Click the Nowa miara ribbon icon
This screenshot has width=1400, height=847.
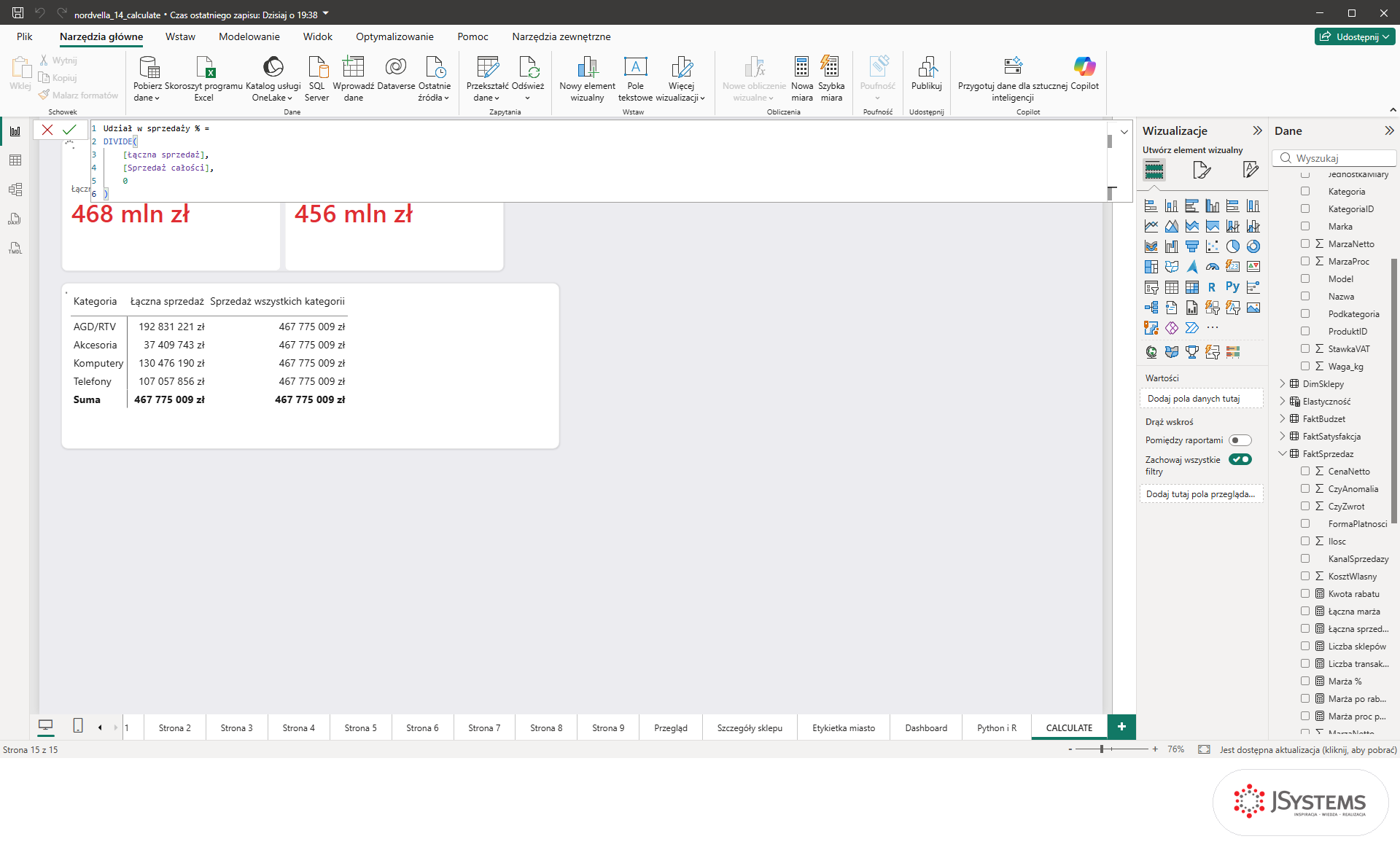801,79
